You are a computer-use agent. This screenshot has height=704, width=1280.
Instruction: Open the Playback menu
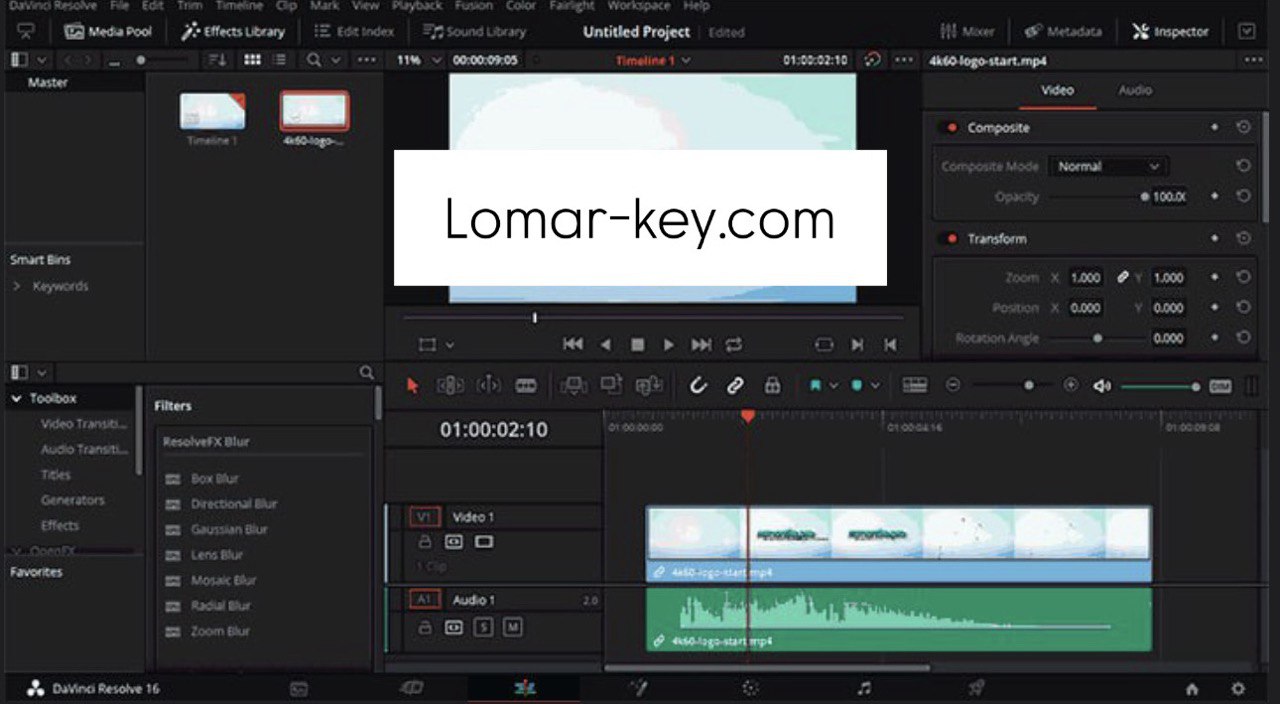click(417, 5)
